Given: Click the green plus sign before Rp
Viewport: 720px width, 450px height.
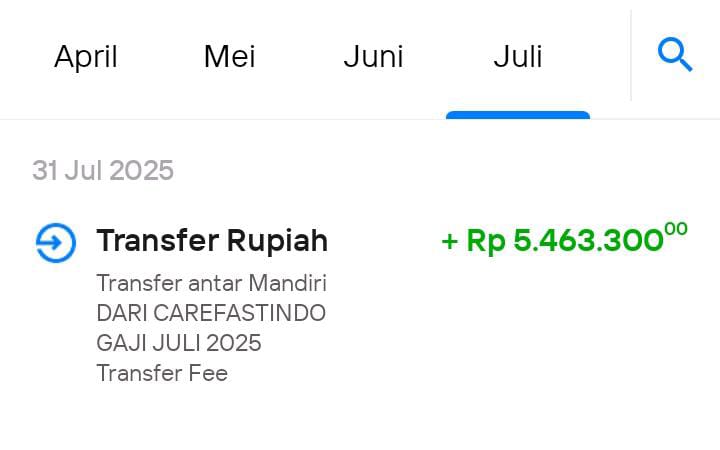Looking at the screenshot, I should tap(450, 241).
